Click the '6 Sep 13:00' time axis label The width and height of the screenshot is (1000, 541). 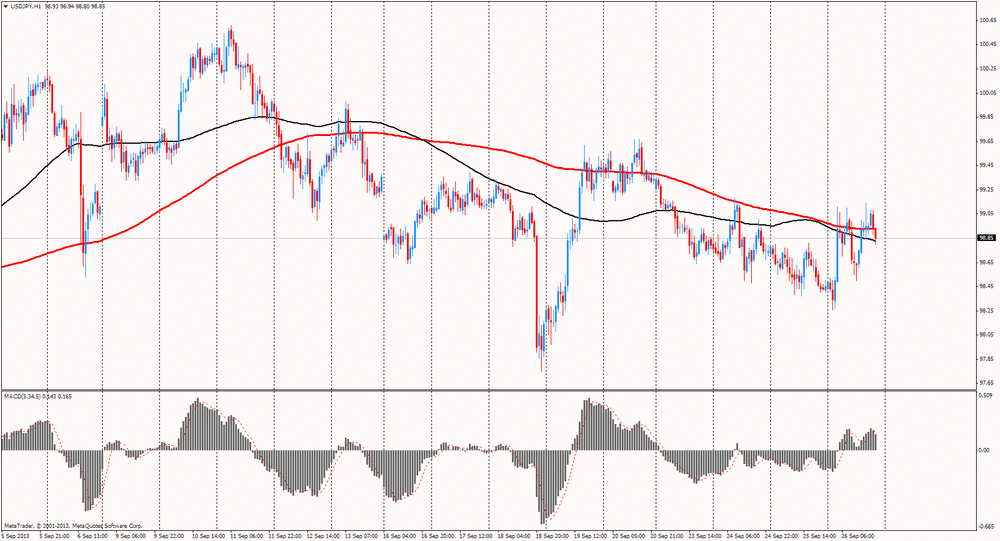[92, 536]
